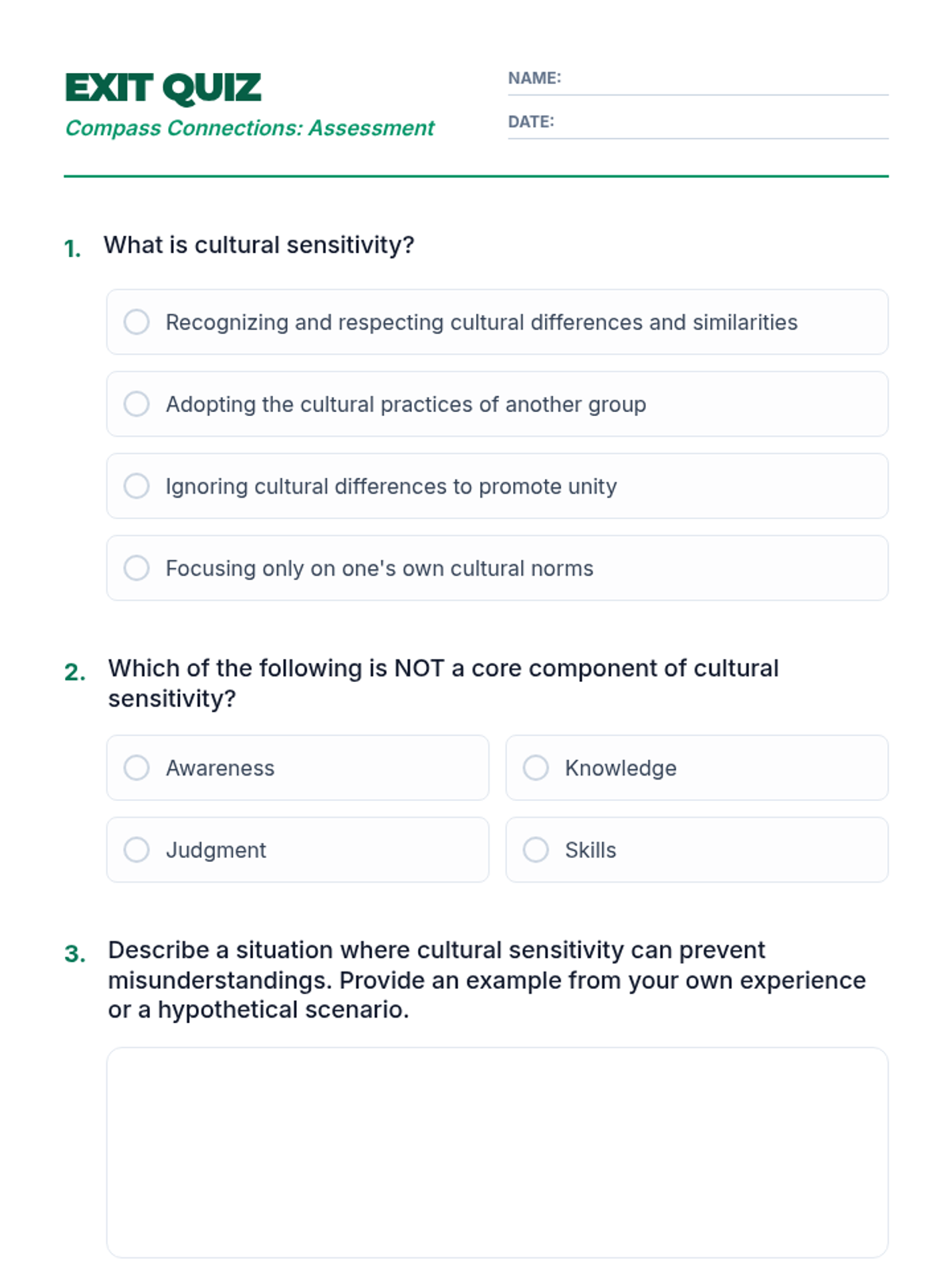Screen dimensions: 952x1270
Task: Click the Compass Connections: Assessment subtitle
Action: [x=249, y=128]
